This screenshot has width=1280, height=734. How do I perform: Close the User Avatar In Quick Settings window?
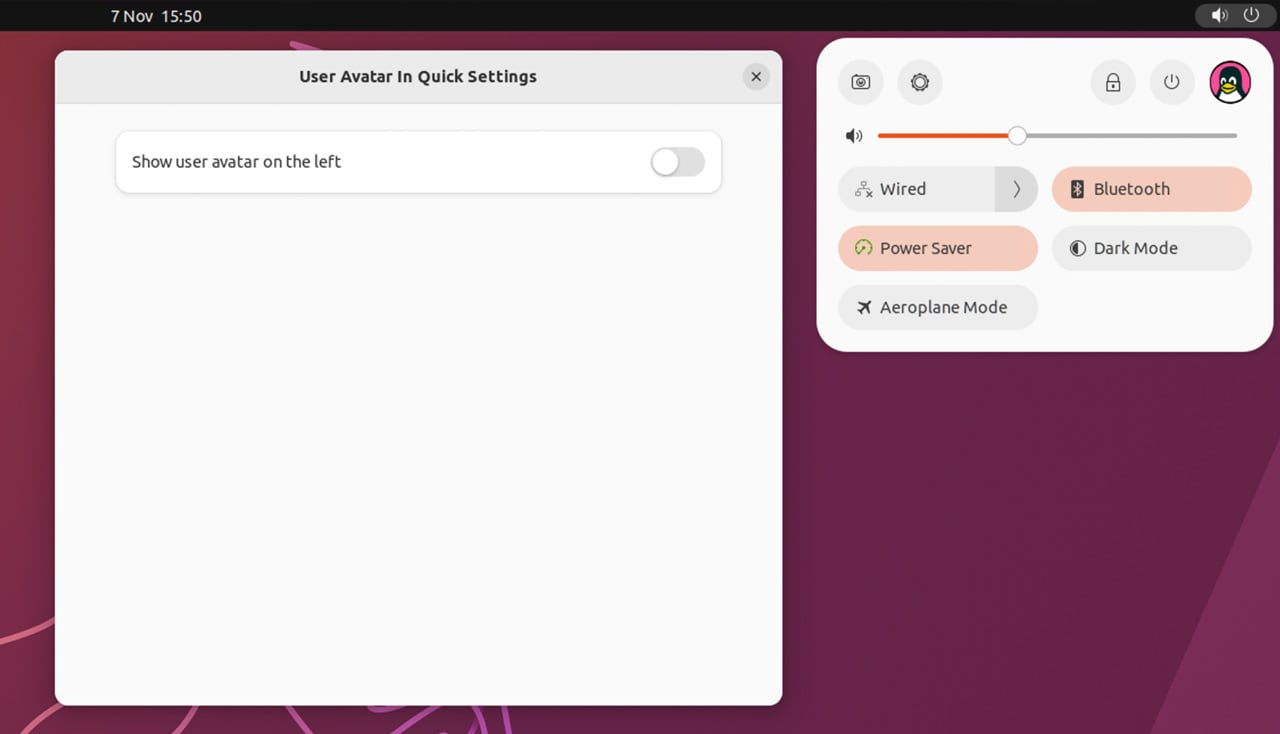coord(756,77)
